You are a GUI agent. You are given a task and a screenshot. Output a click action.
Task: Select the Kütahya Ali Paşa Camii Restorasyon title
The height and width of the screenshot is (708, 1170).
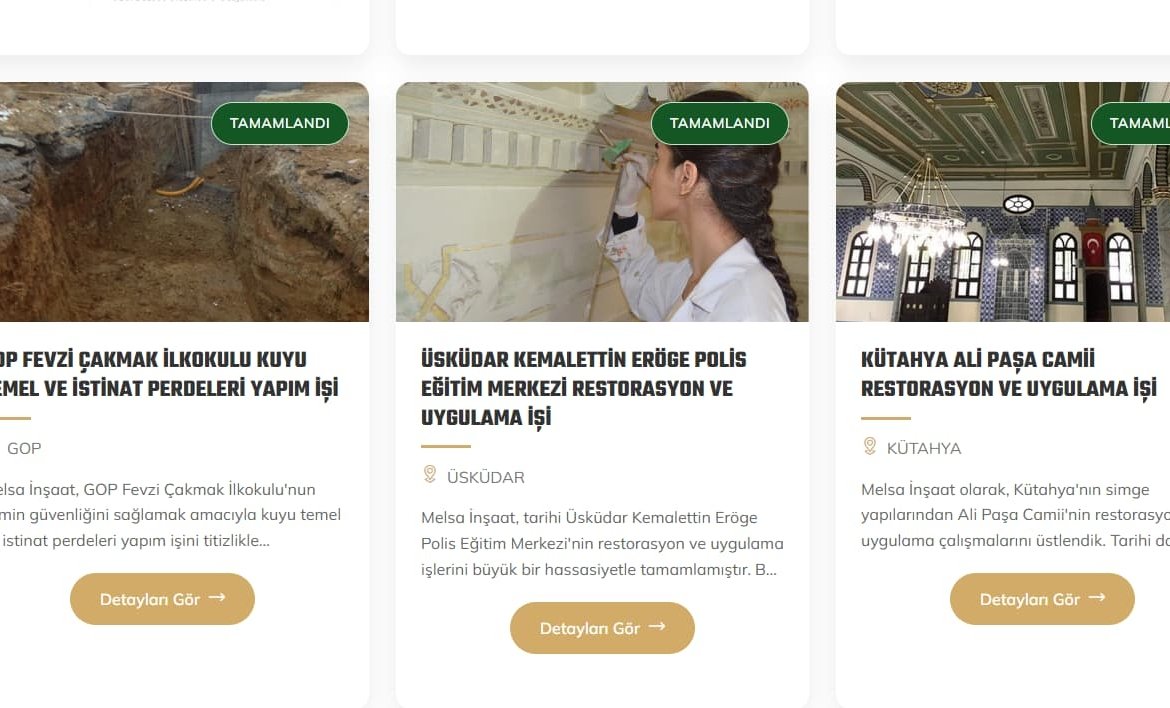[1009, 375]
